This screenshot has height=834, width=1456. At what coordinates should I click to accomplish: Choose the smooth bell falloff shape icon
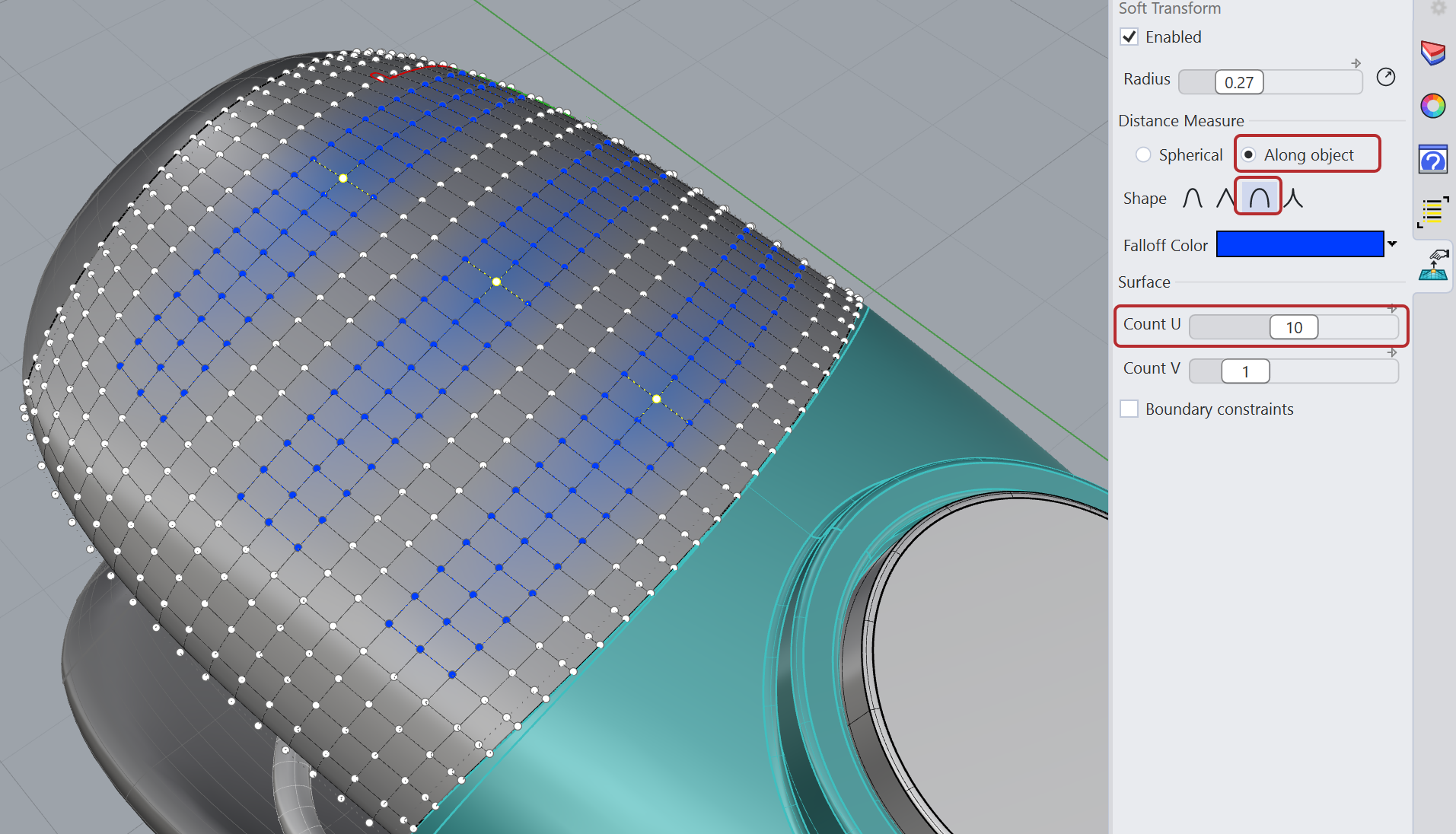[1193, 199]
